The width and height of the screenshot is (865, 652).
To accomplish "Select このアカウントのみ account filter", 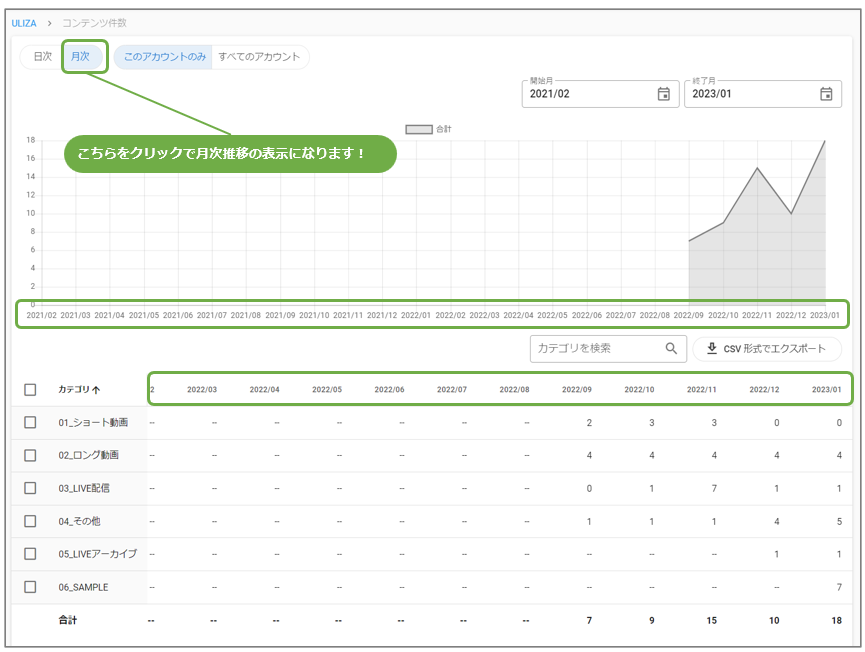I will [165, 57].
